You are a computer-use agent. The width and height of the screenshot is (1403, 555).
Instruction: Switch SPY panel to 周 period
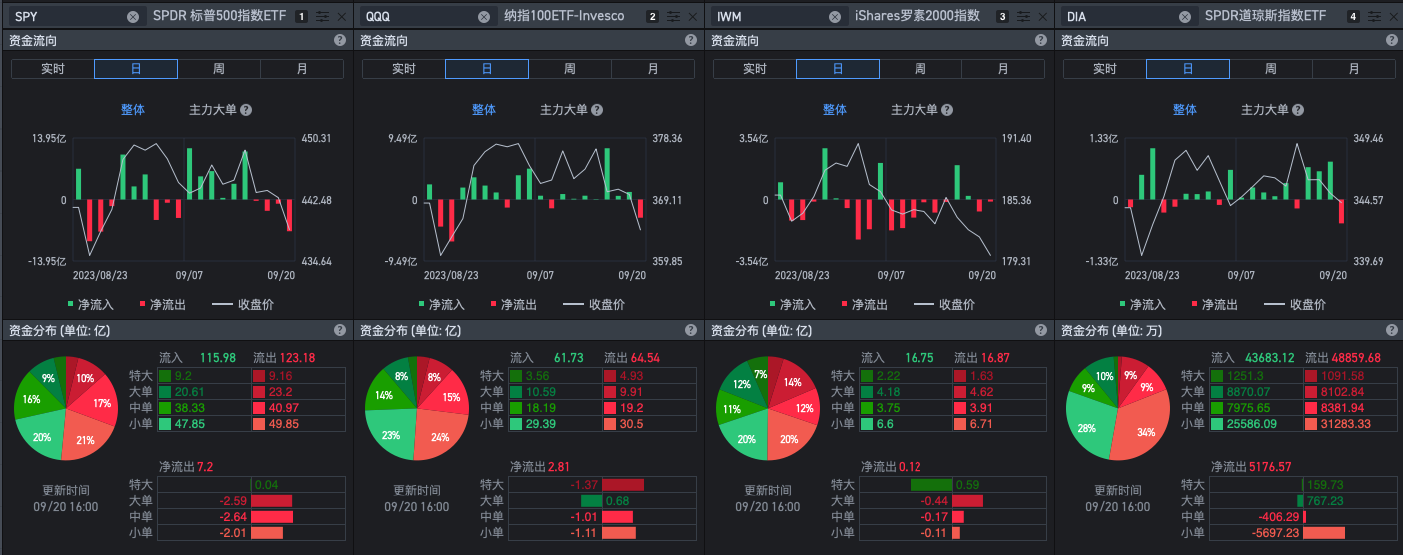tap(218, 69)
